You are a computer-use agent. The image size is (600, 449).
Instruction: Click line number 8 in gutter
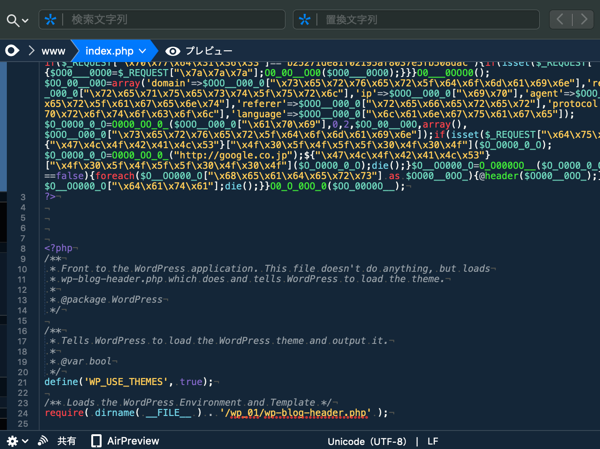click(23, 249)
